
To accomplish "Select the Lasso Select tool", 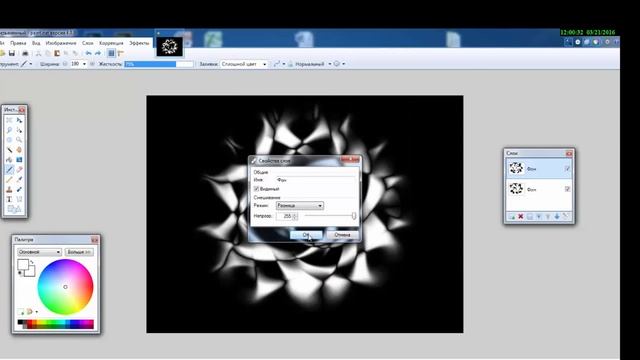I will pos(9,130).
